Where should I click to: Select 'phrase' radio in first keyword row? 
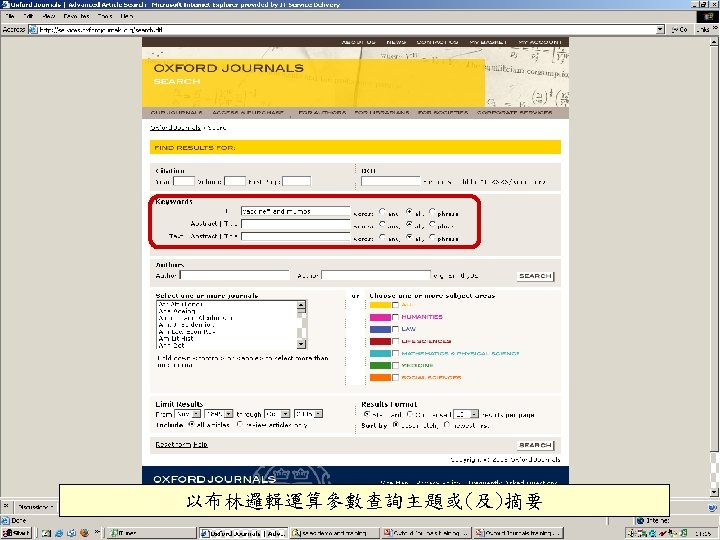click(432, 212)
